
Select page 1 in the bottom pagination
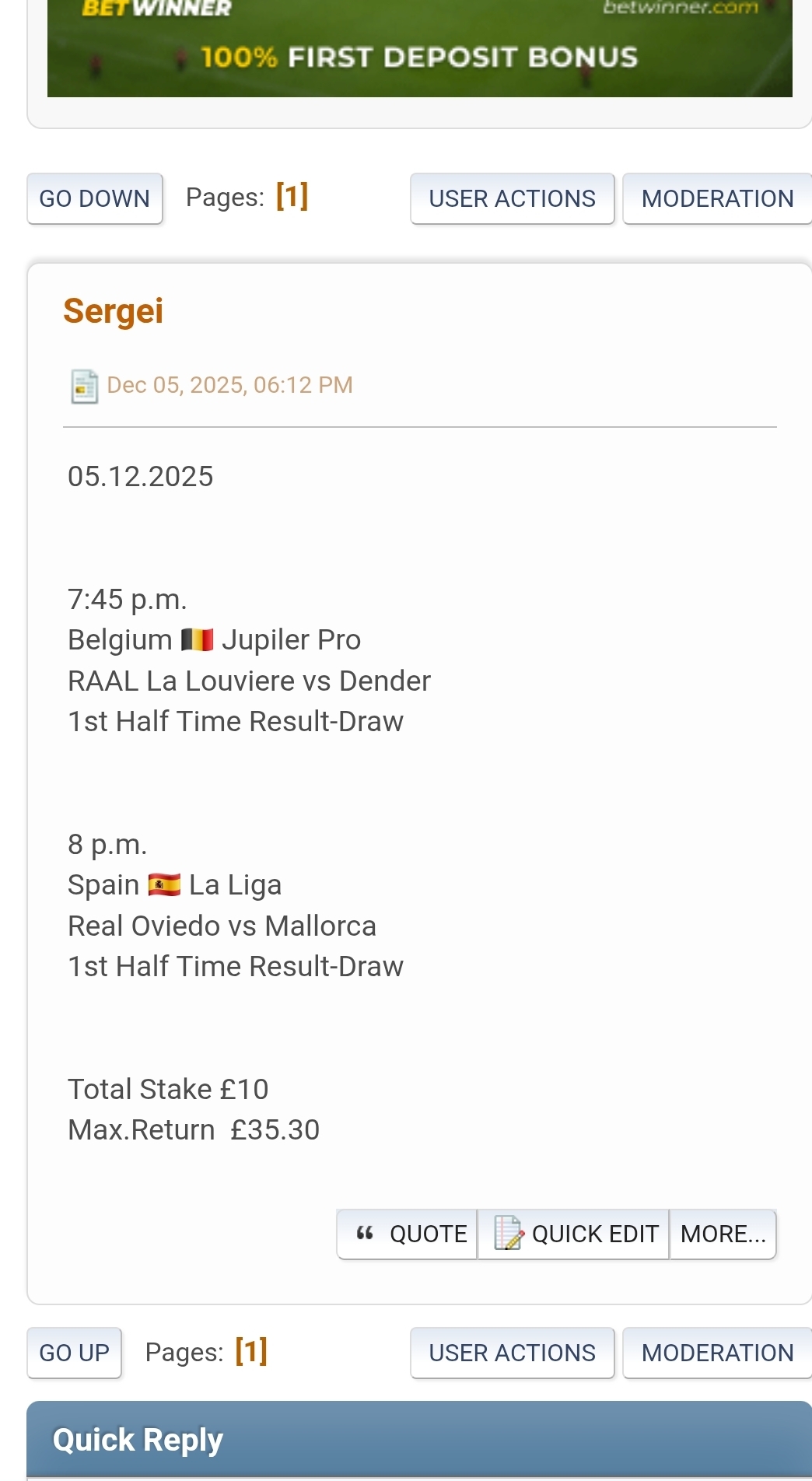[x=251, y=1352]
